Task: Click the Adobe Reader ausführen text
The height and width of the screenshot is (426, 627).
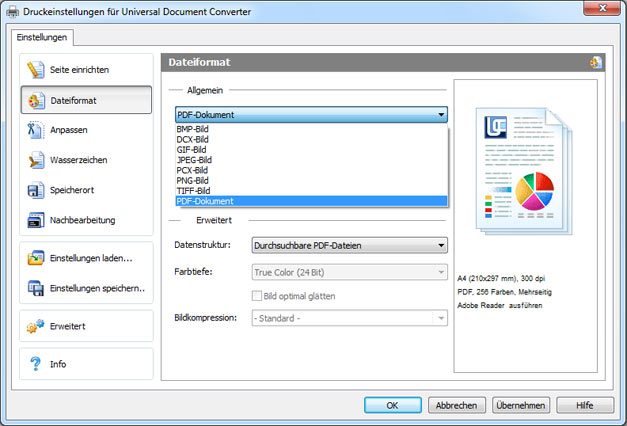Action: pos(500,306)
